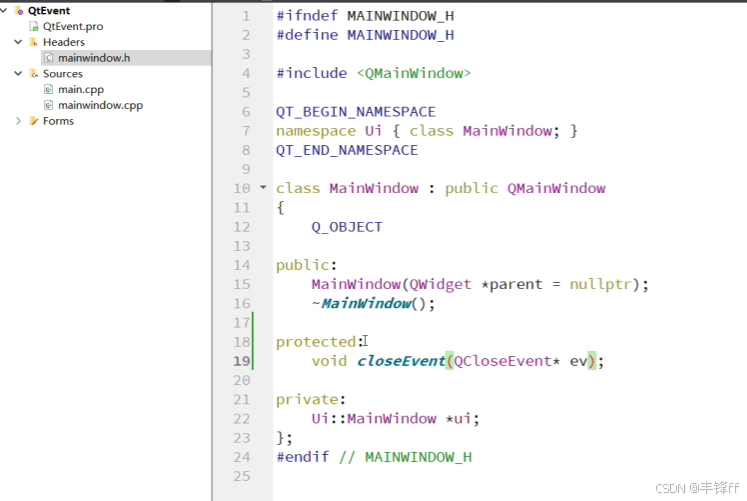The width and height of the screenshot is (747, 501).
Task: Click the QtEvent.pro file icon
Action: coord(34,26)
